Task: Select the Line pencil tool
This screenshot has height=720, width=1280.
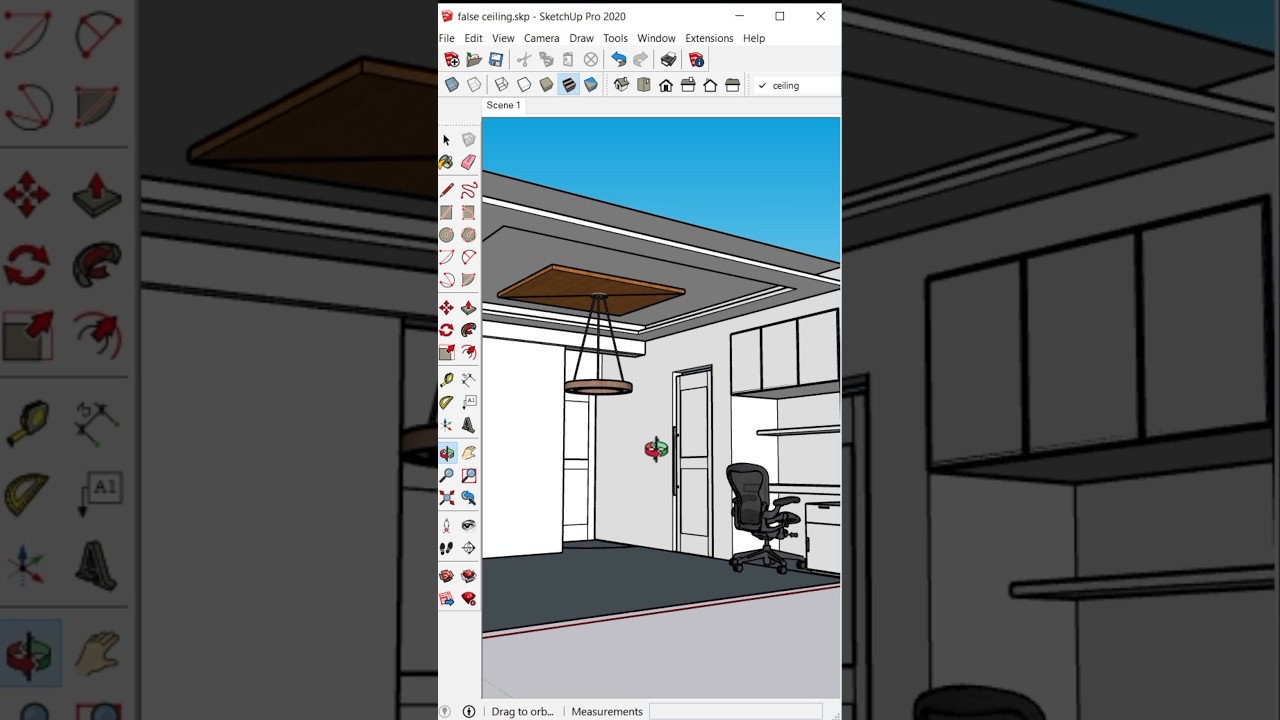Action: 446,190
